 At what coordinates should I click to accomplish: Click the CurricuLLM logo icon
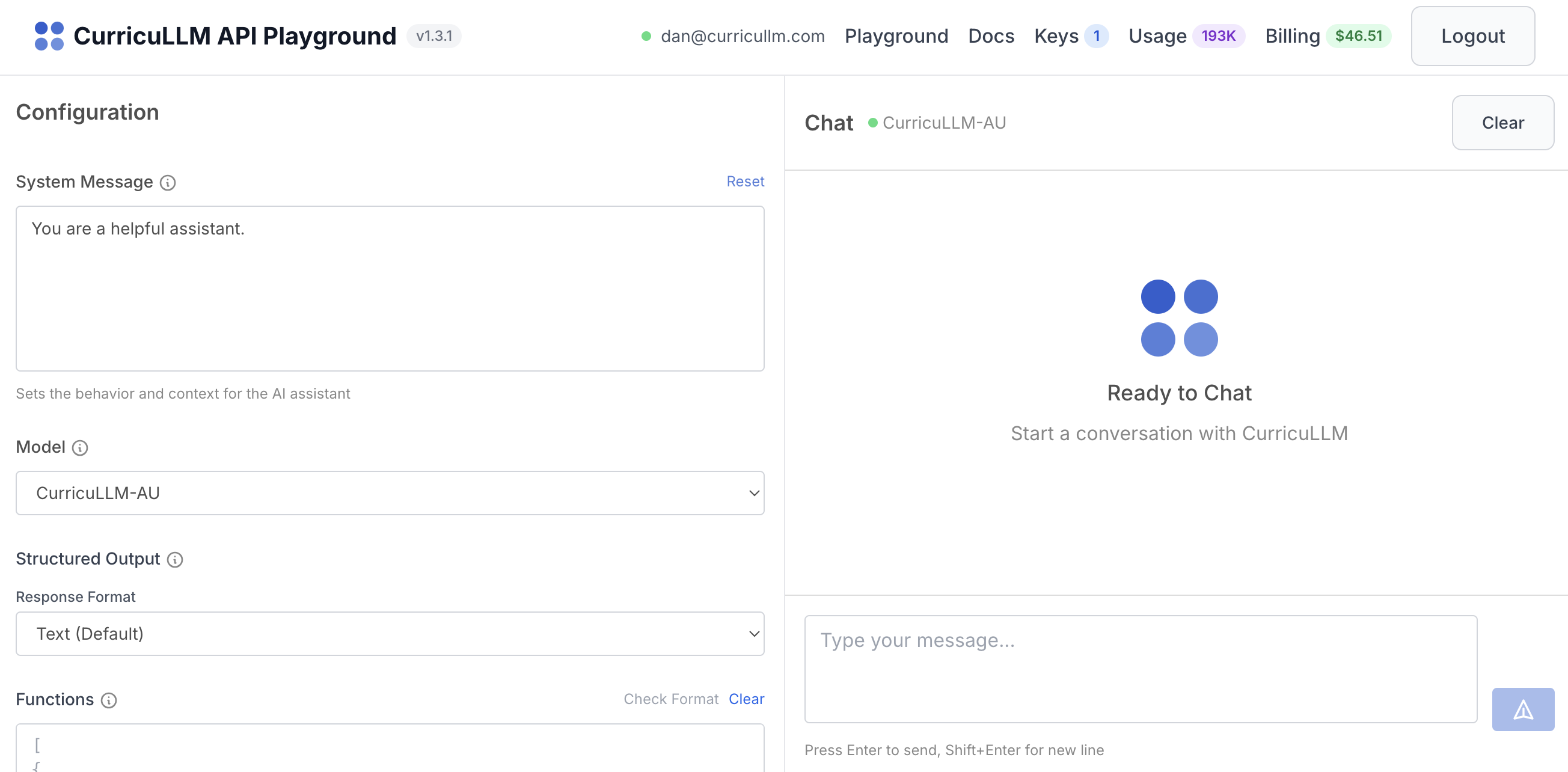click(50, 36)
